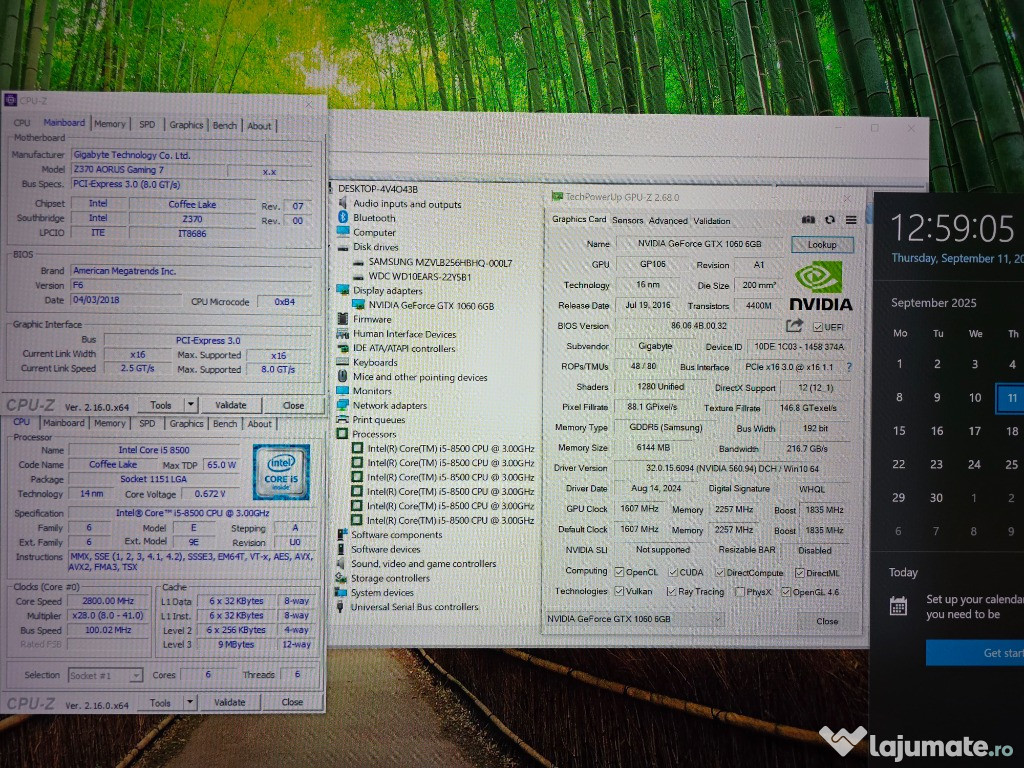Select NVIDIA GeForce GTX 1060 6GB in Device Manager

tap(431, 305)
